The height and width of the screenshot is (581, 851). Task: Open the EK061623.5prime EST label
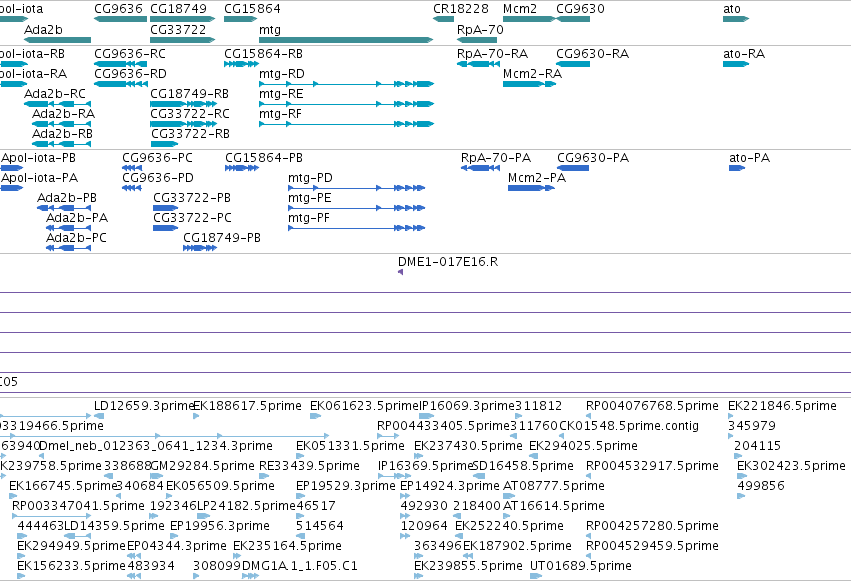tap(364, 406)
